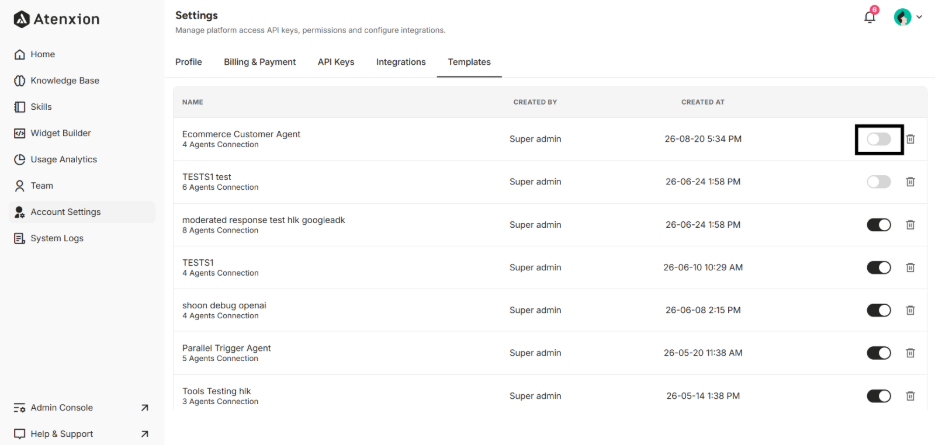This screenshot has height=445, width=936.
Task: Delete the Ecommerce Customer Agent template
Action: 910,139
